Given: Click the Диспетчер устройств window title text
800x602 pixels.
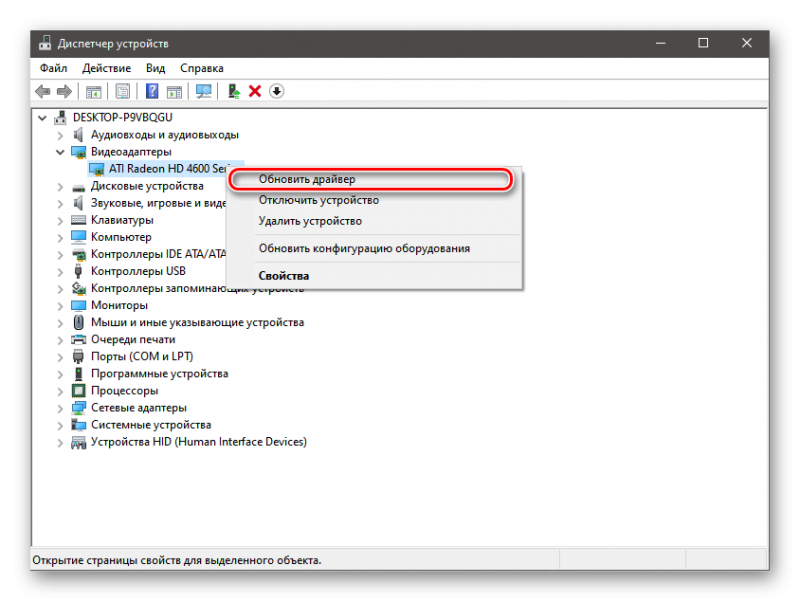Looking at the screenshot, I should (113, 44).
